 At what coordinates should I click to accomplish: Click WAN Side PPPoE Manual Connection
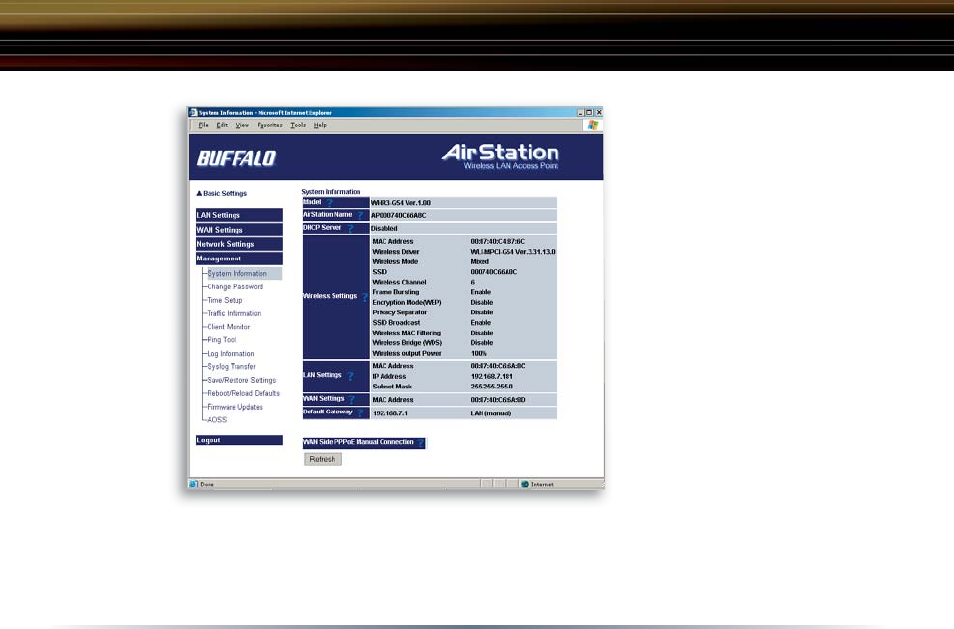click(358, 442)
